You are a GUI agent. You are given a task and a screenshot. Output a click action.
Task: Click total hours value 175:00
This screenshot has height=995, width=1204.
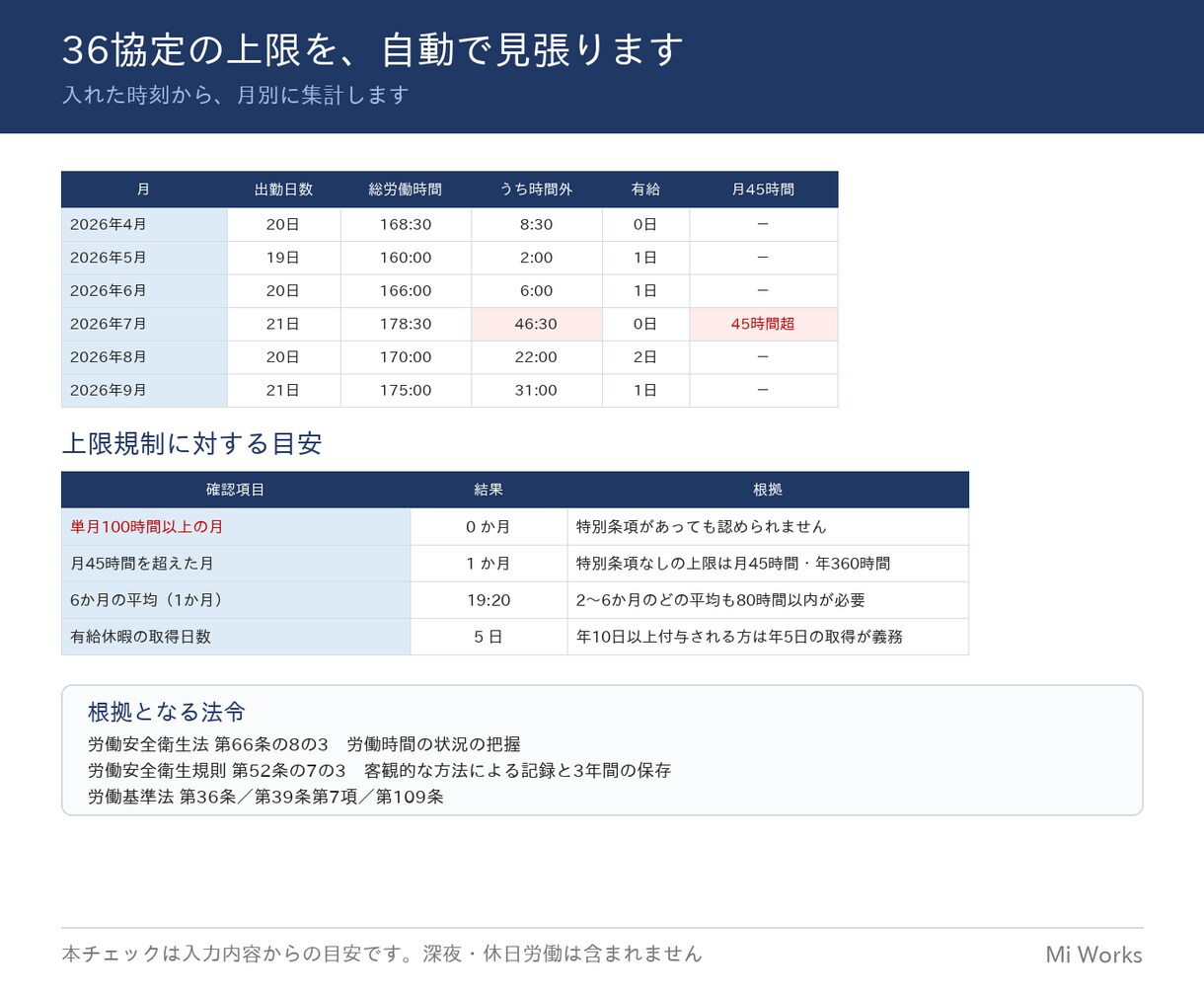click(x=406, y=390)
